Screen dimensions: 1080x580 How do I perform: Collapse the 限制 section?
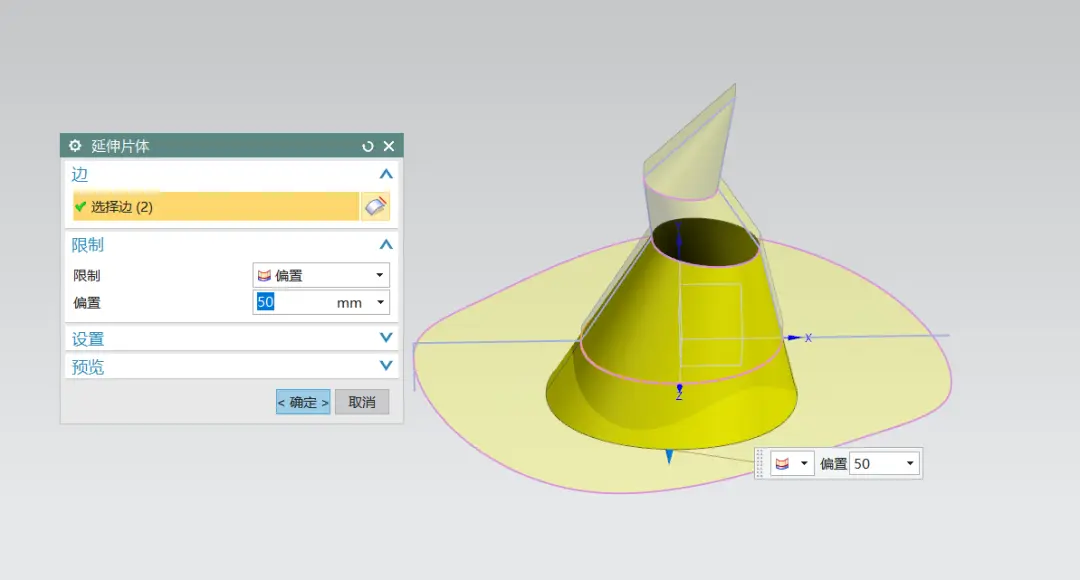click(386, 245)
